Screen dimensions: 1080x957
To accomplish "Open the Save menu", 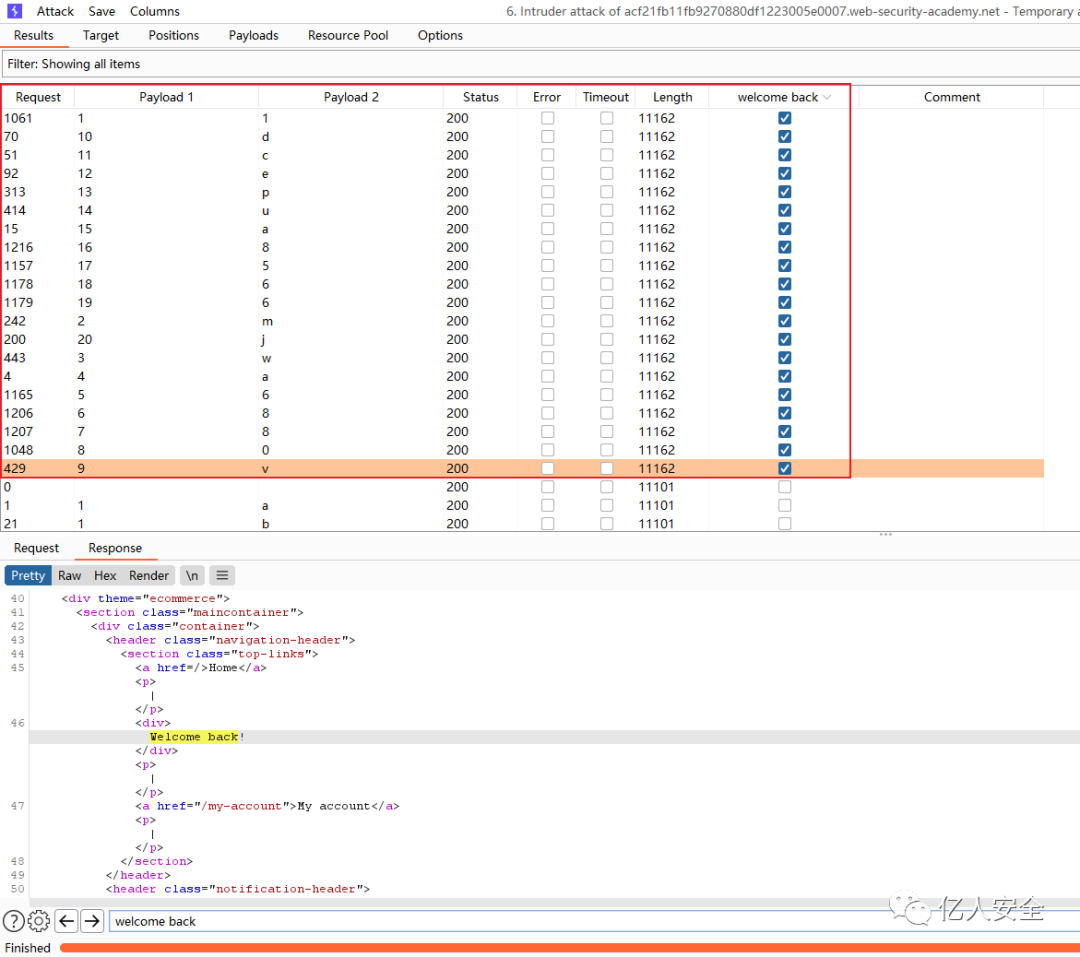I will click(x=102, y=11).
